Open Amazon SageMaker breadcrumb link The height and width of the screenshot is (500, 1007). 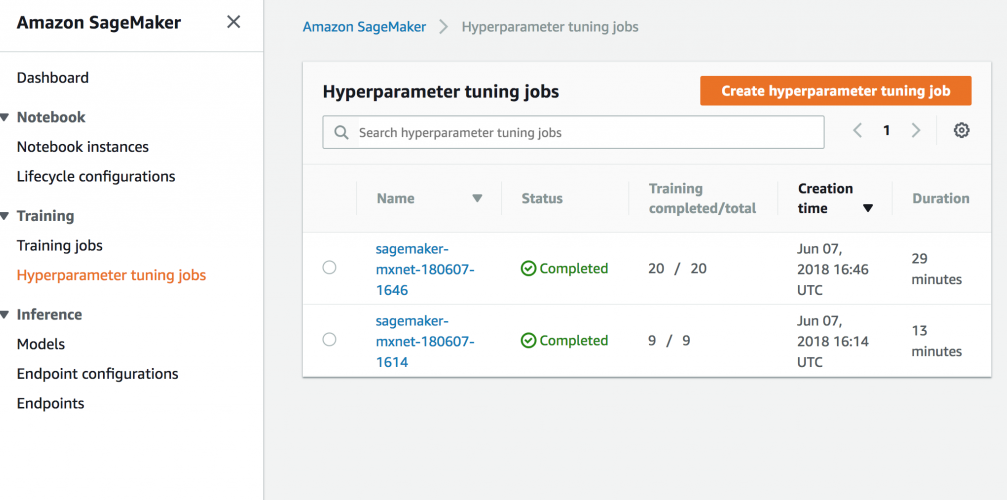[364, 27]
